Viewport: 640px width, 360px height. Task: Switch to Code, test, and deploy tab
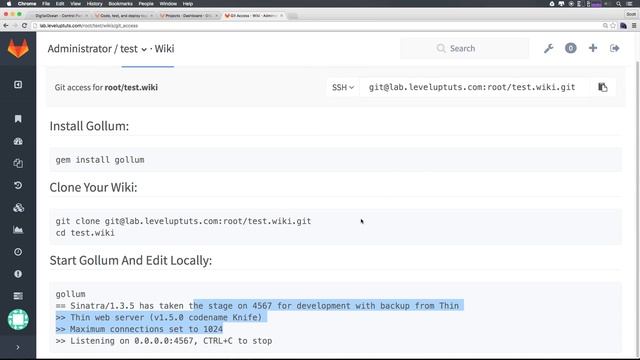point(124,16)
